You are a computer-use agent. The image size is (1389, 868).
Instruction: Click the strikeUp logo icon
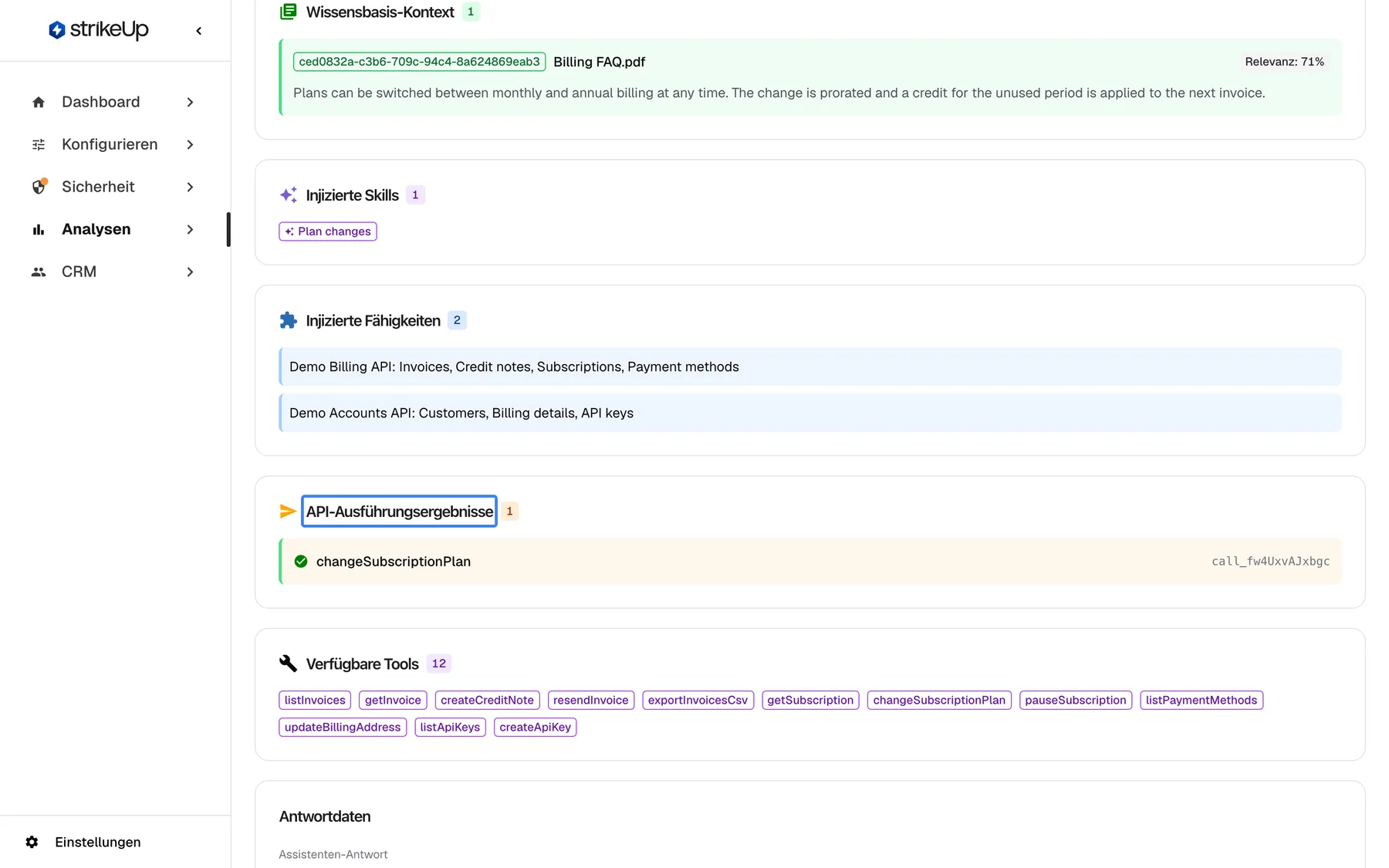pyautogui.click(x=56, y=30)
